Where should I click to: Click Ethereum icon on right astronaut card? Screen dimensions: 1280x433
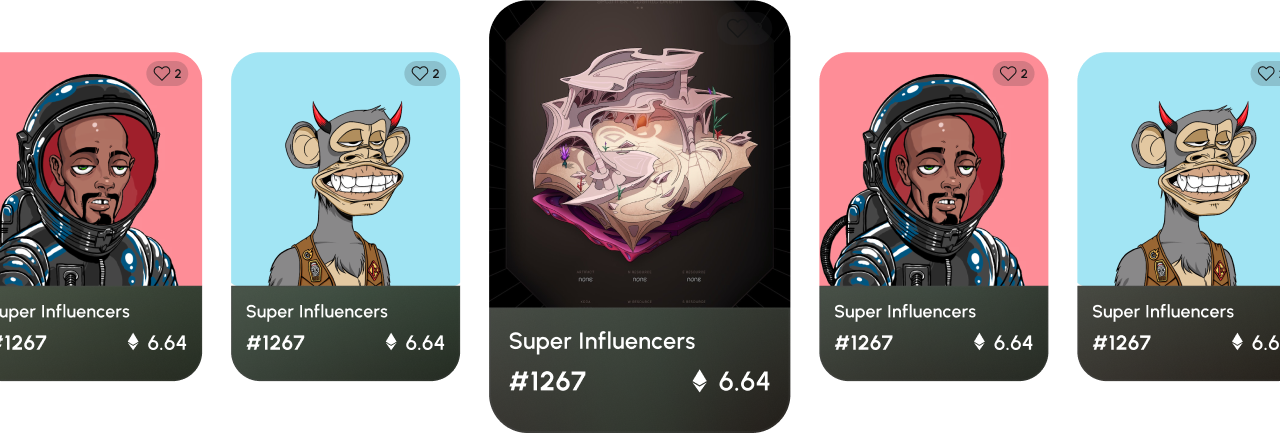click(979, 342)
